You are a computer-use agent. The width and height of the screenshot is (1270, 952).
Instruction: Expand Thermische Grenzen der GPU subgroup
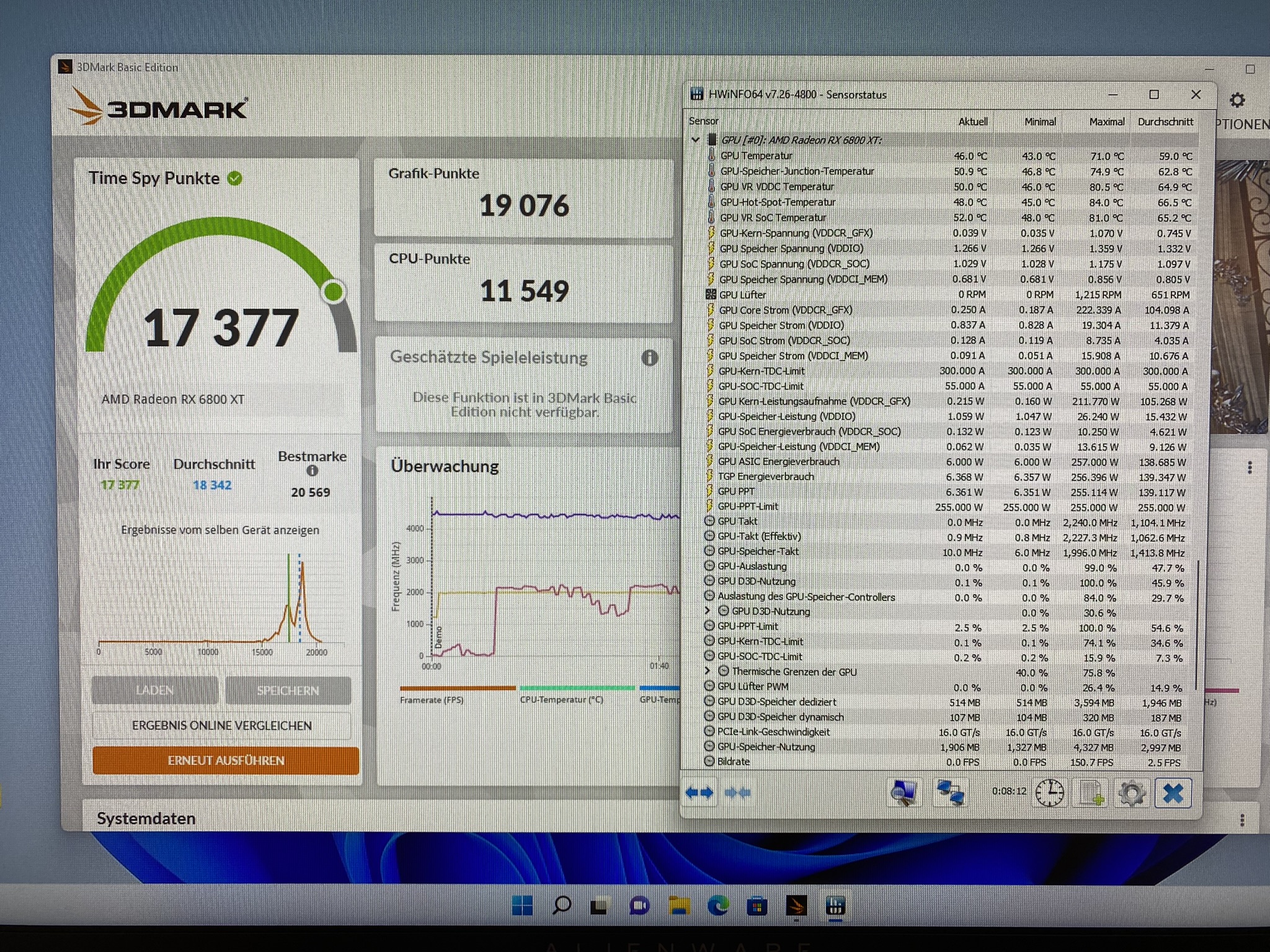[707, 671]
